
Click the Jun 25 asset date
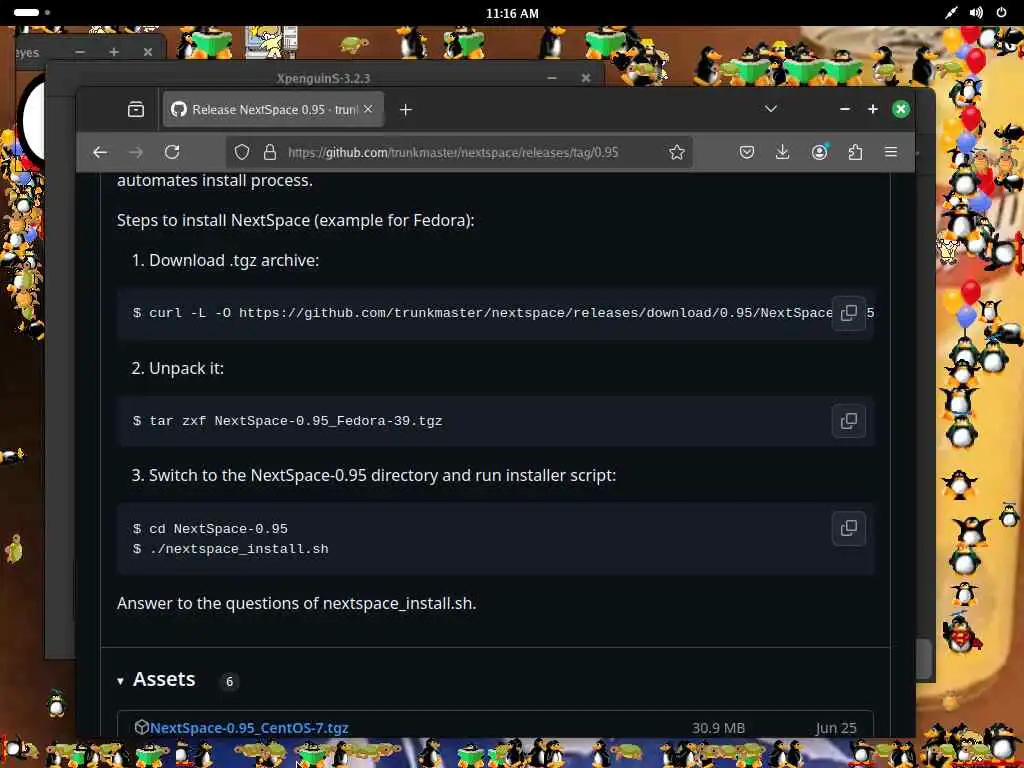[835, 728]
